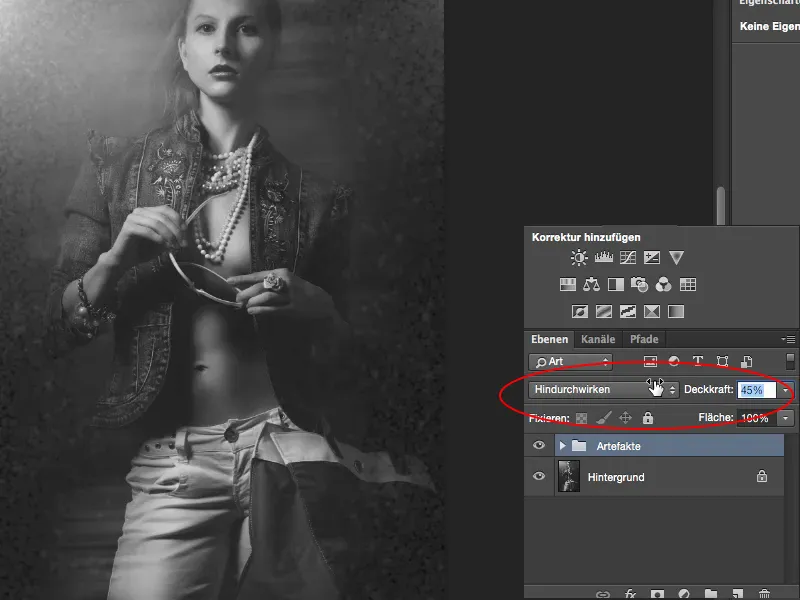Add a Vibrance adjustment (triangle icon)
The height and width of the screenshot is (600, 800).
click(x=676, y=258)
